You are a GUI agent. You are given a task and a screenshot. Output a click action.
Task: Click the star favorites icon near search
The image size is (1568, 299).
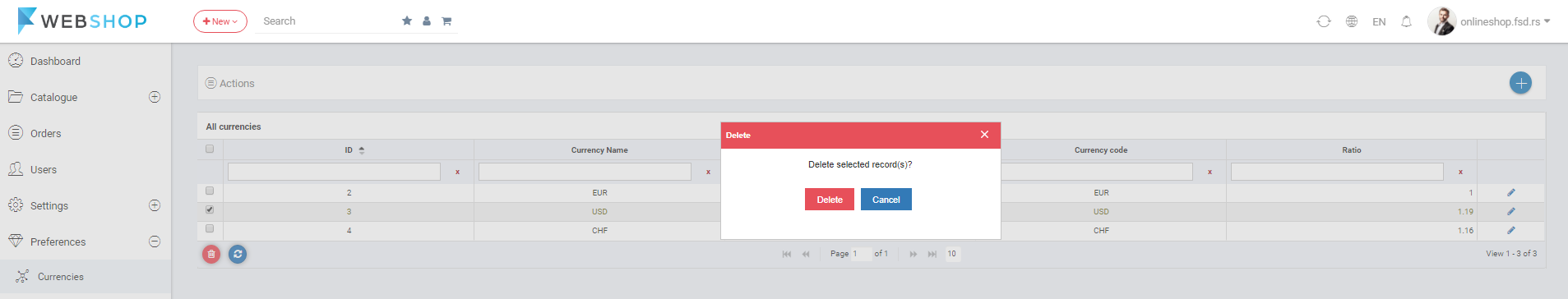click(406, 21)
